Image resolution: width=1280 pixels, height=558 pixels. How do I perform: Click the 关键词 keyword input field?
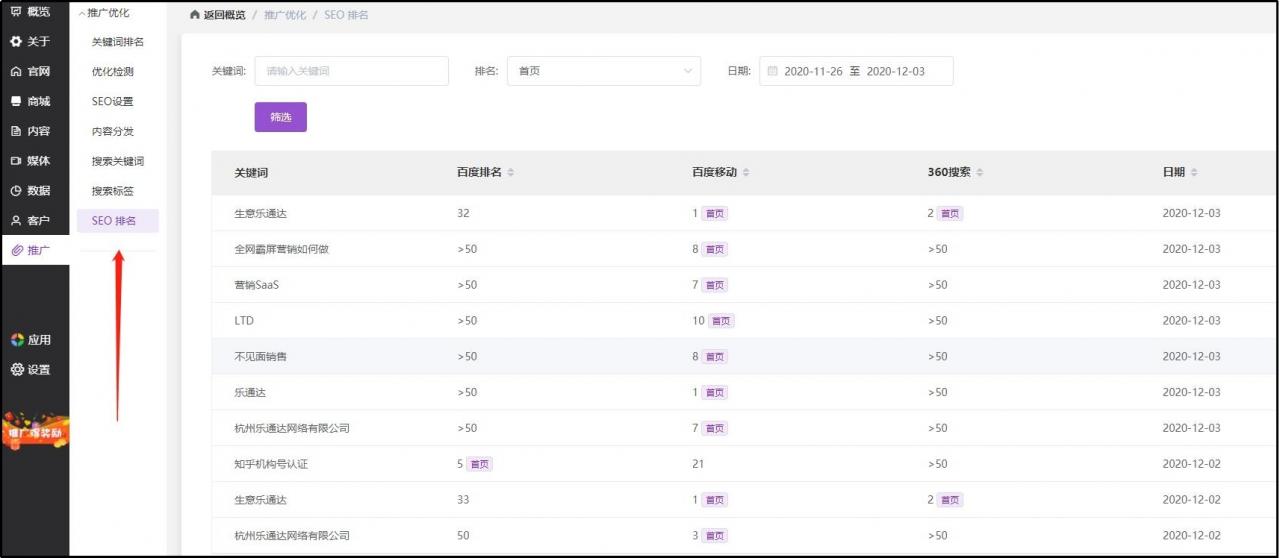click(x=351, y=71)
